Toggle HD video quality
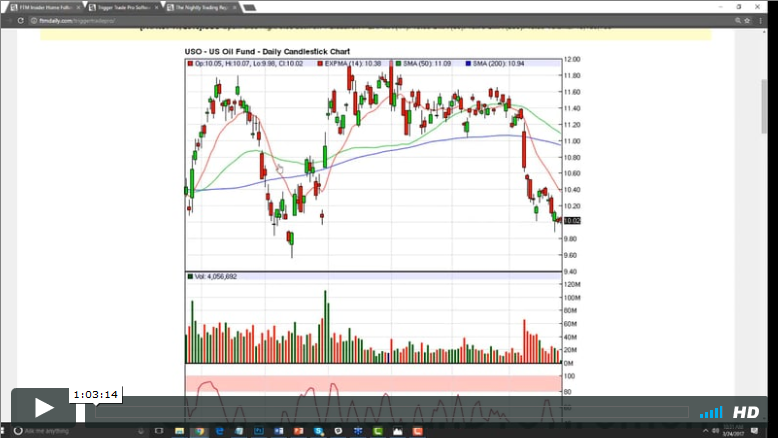Screen dimensions: 778x438 click(746, 412)
